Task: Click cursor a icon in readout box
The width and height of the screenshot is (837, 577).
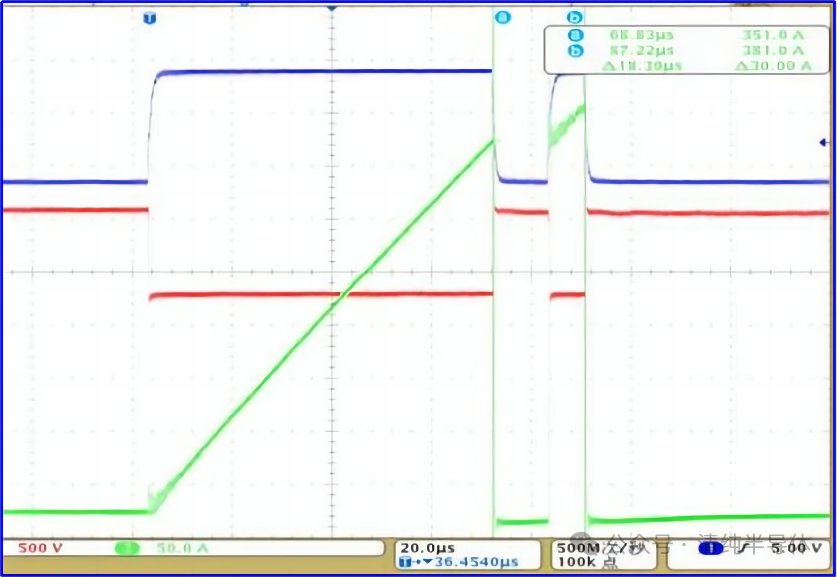Action: (574, 36)
